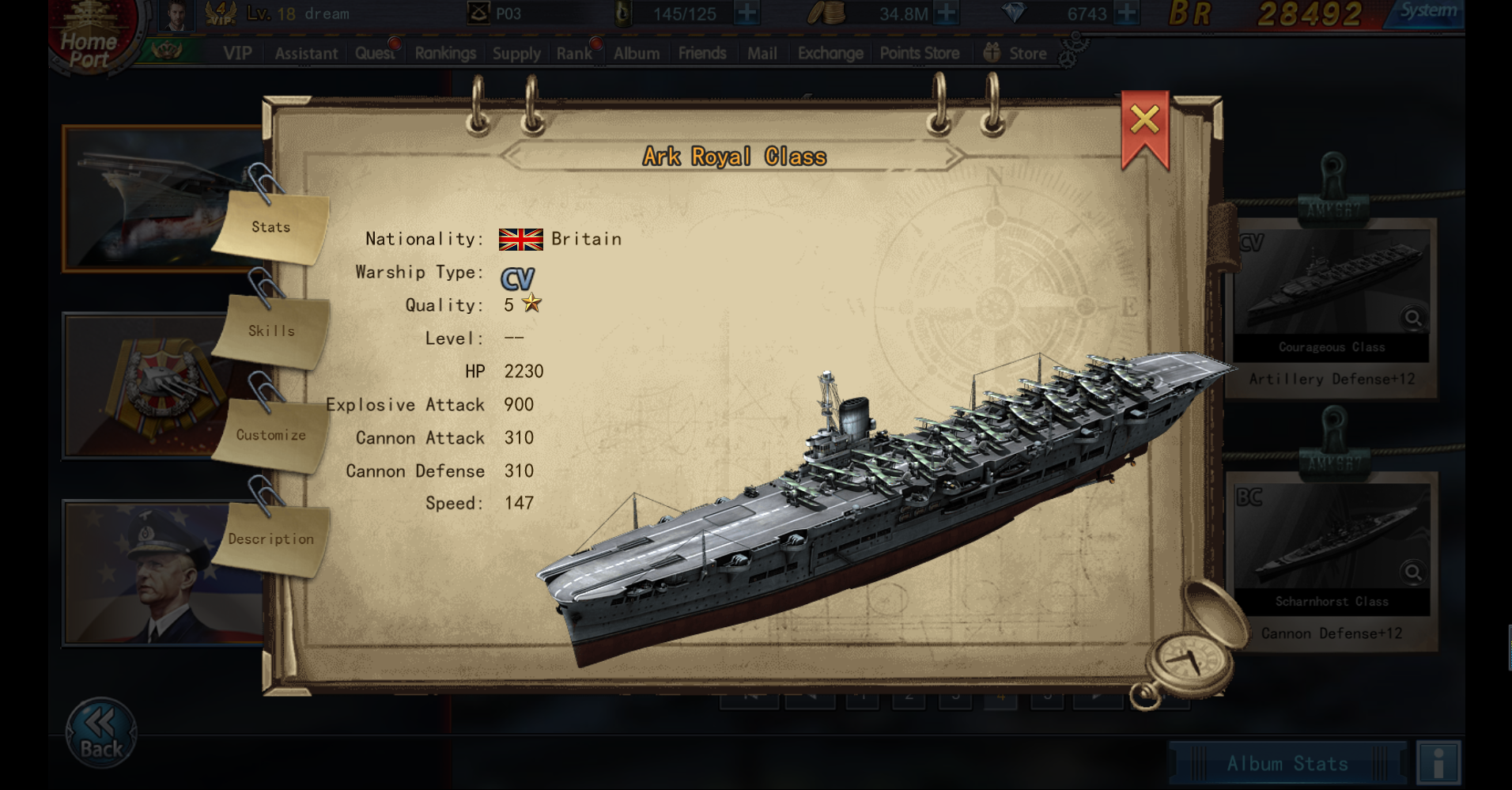Open the Customize note tab
Viewport: 1512px width, 790px height.
click(271, 435)
